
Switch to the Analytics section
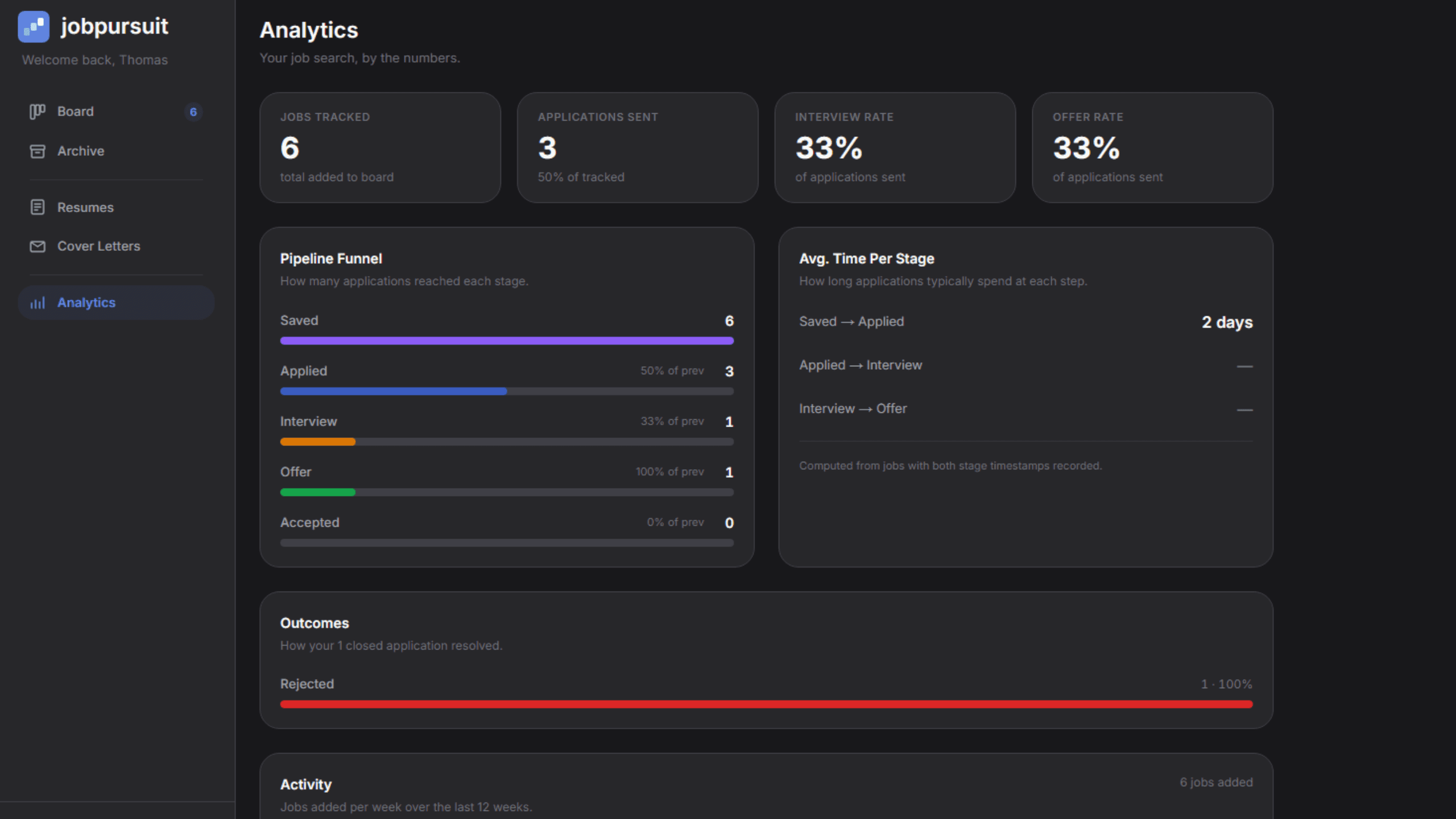click(x=86, y=303)
